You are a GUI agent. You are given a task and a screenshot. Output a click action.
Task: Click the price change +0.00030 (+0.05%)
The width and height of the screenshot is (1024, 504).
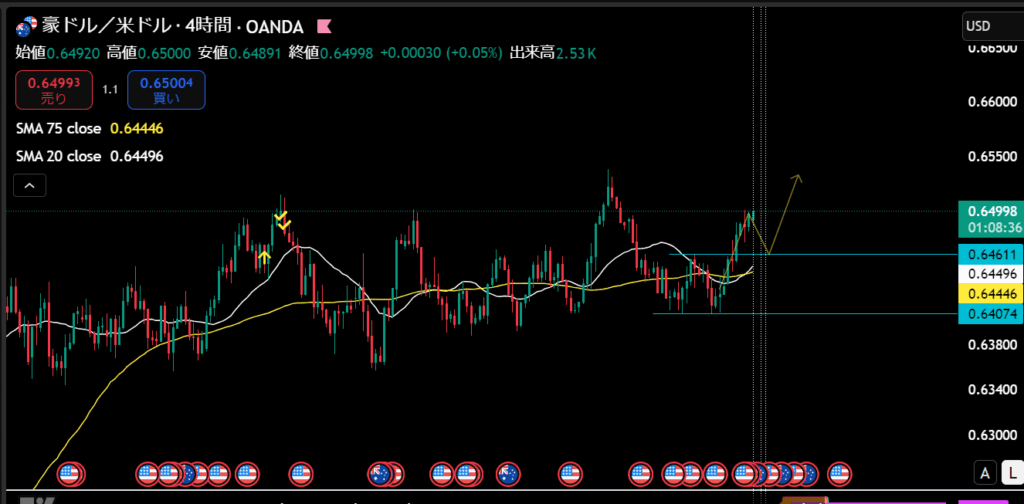442,54
